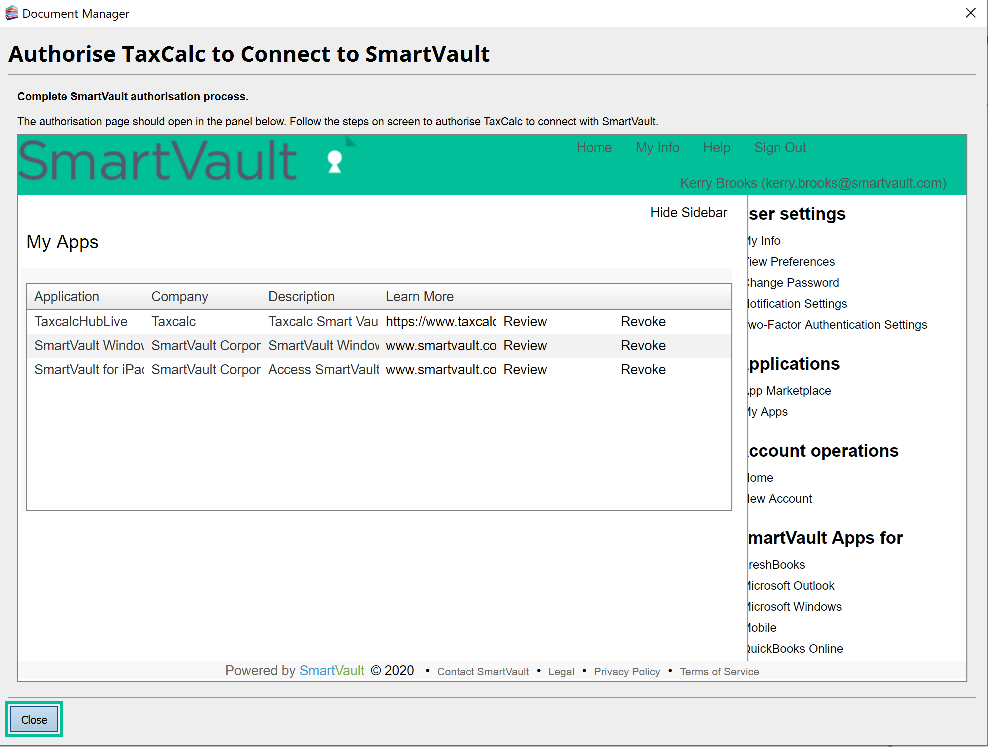The image size is (988, 747).
Task: Open QuickBooks Online under SmartVault Apps
Action: (795, 648)
